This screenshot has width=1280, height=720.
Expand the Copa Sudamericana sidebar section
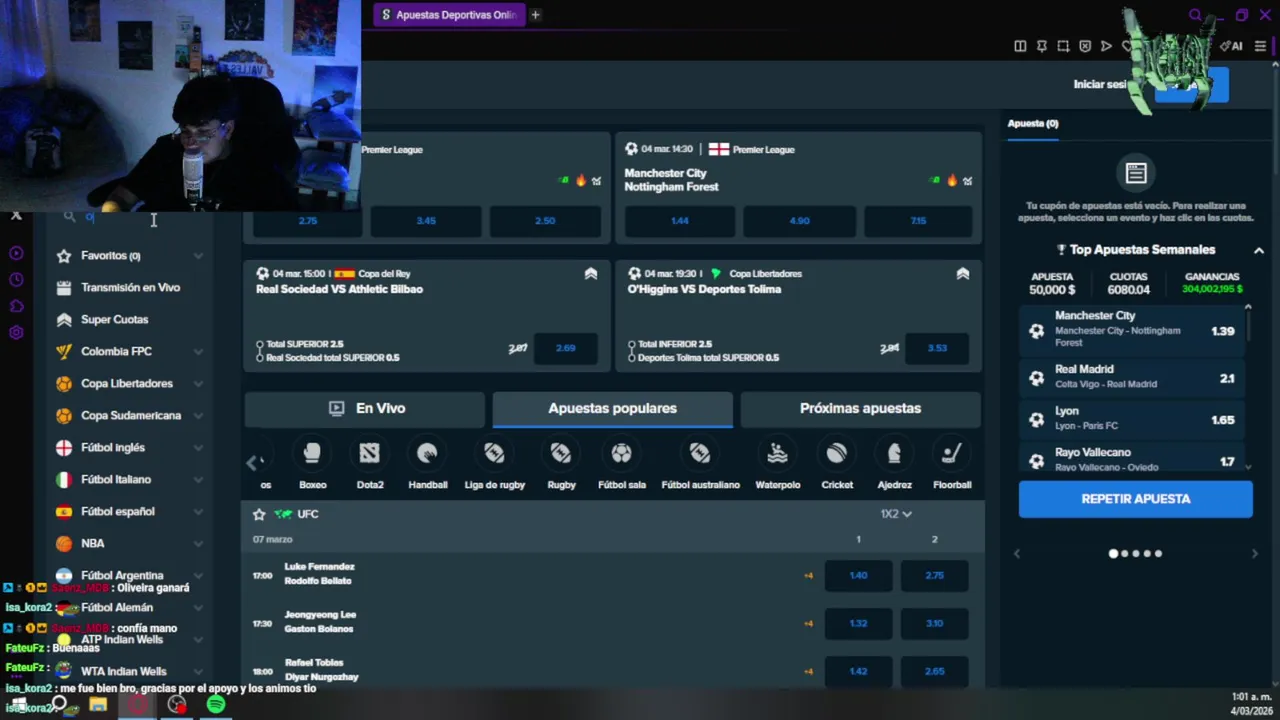coord(198,416)
